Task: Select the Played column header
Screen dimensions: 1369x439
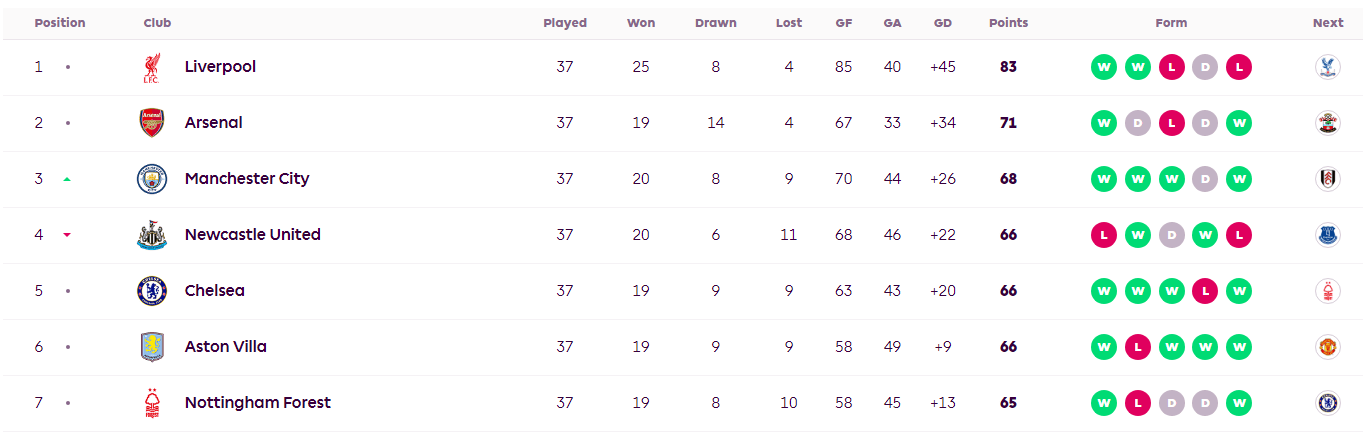Action: (565, 23)
